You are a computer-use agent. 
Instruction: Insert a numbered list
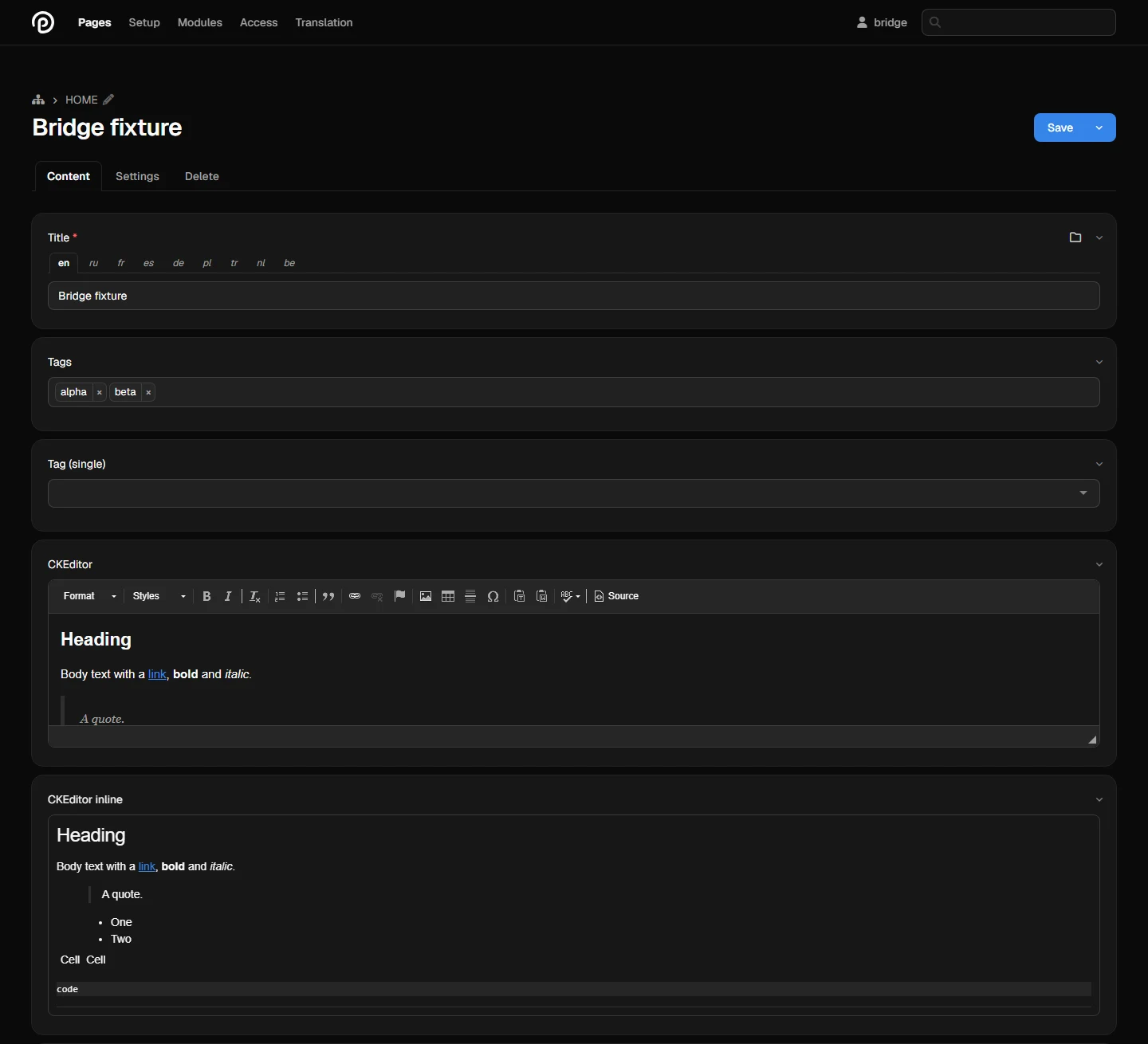280,596
